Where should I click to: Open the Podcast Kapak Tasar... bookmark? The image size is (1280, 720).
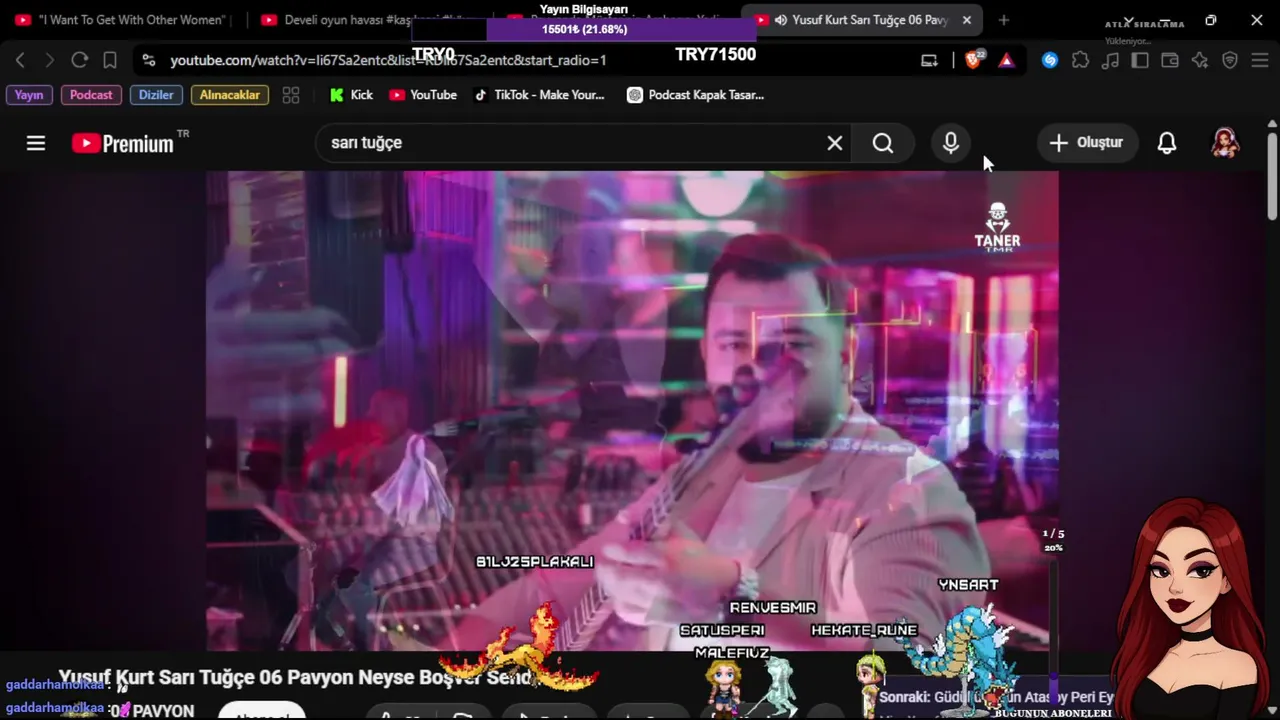[695, 95]
